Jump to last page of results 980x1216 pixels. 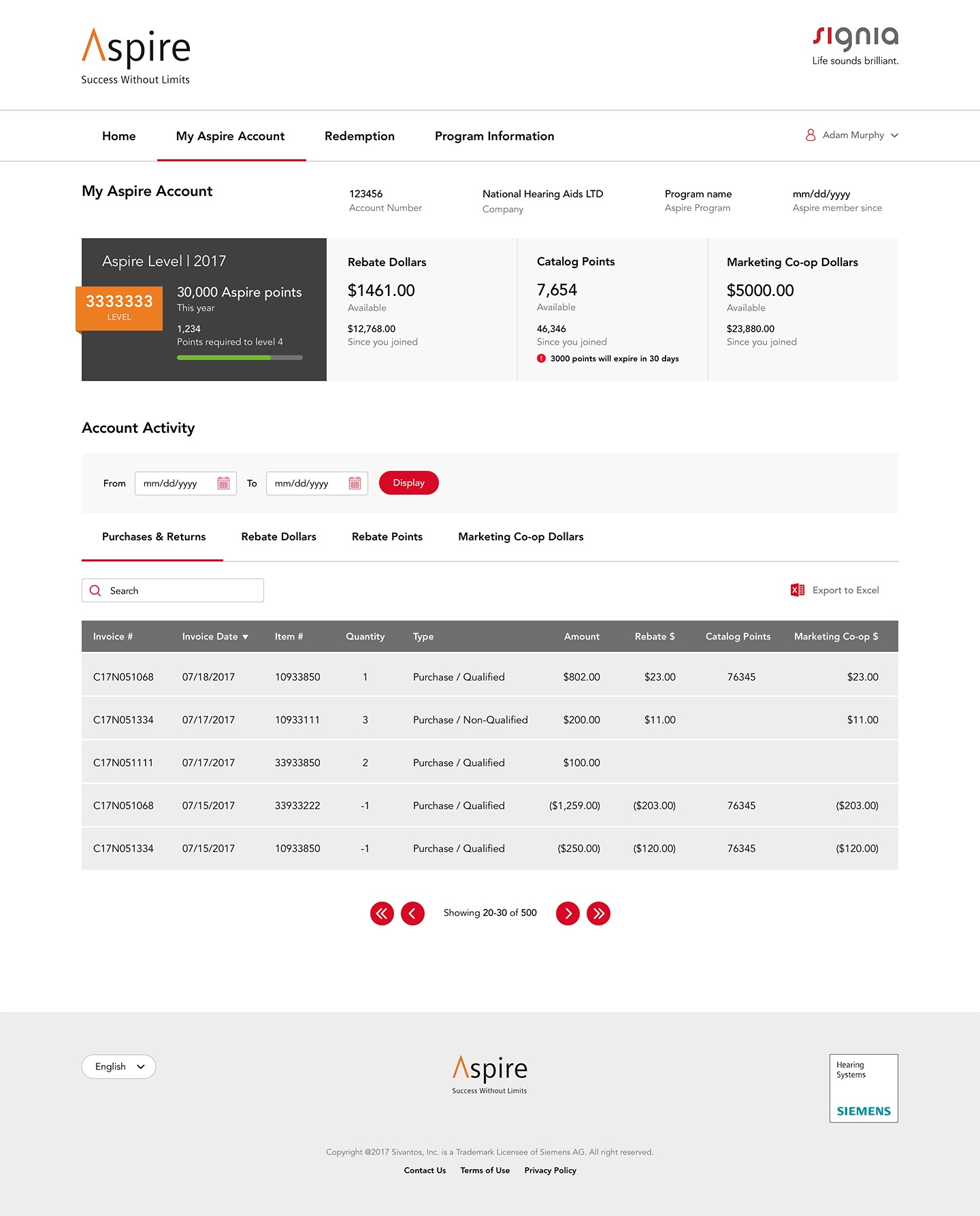pyautogui.click(x=598, y=913)
